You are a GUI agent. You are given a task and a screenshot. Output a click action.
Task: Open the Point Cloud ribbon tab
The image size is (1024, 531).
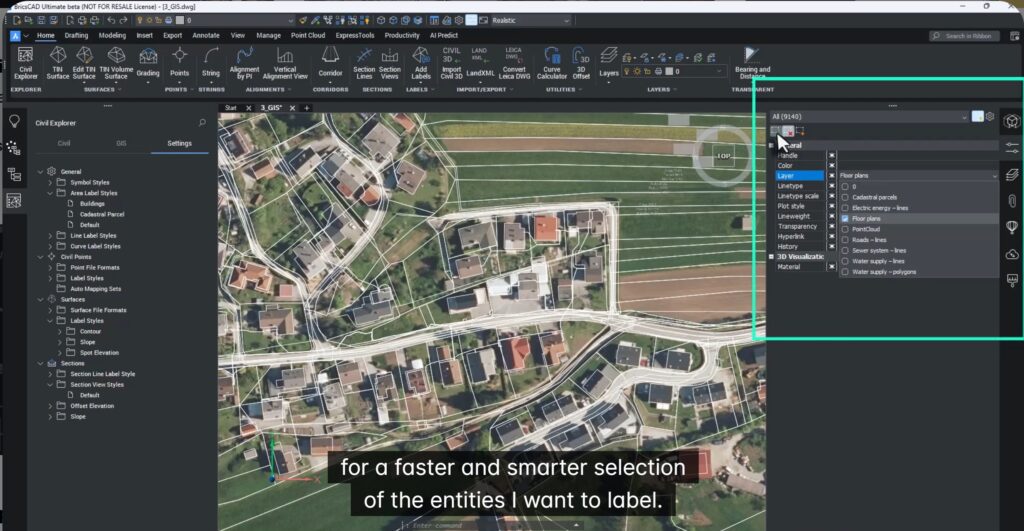308,35
